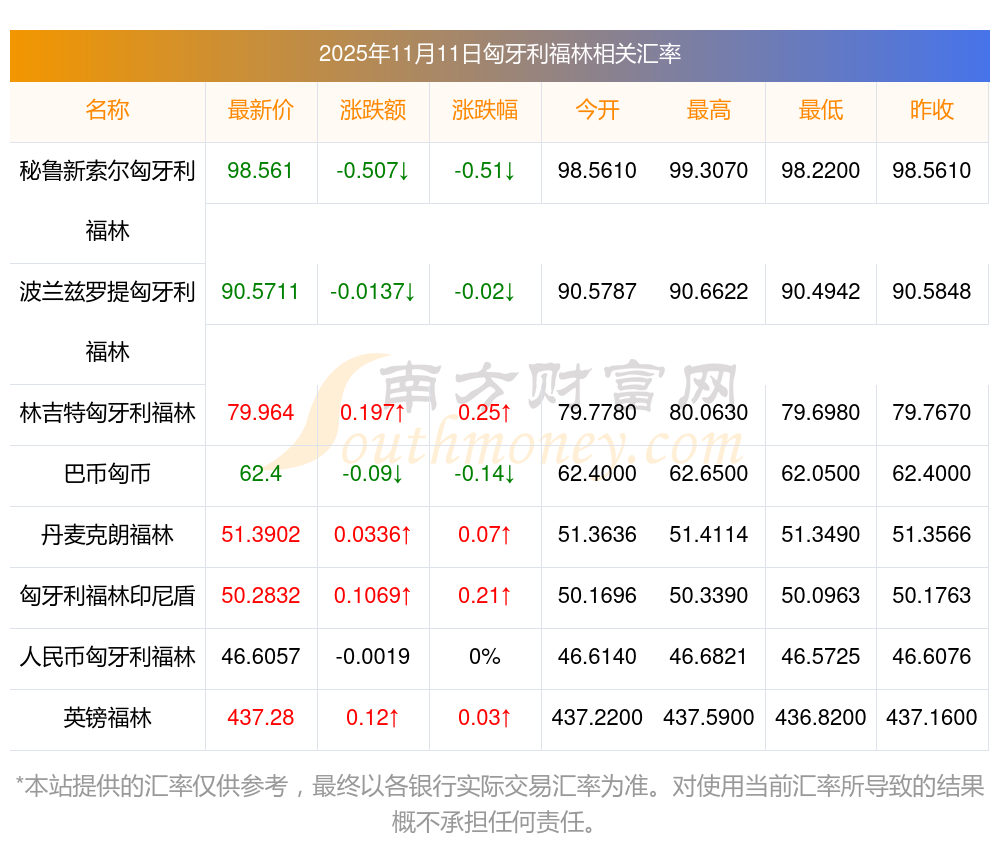1000x853 pixels.
Task: Click latest price 46.6057
Action: [260, 657]
